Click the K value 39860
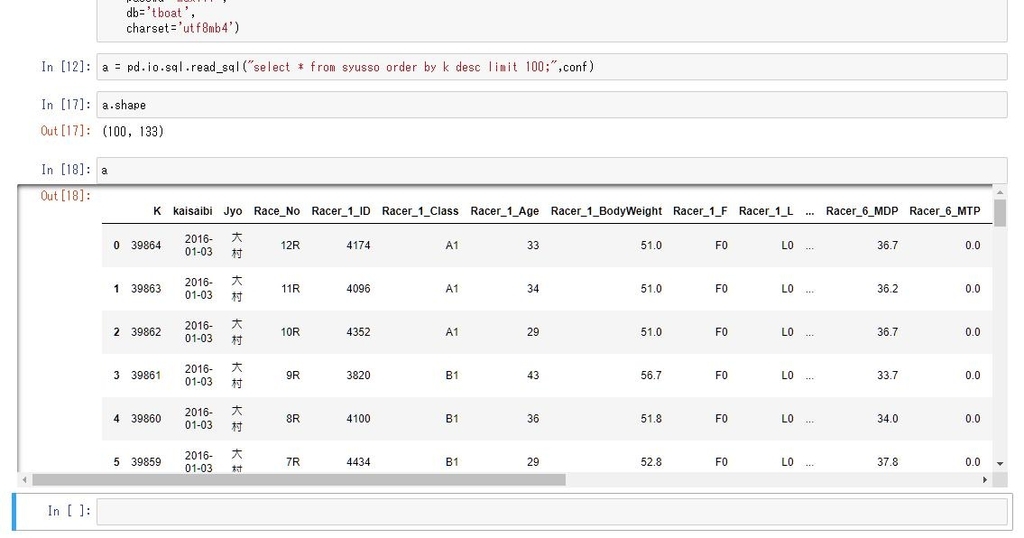This screenshot has height=538, width=1024. pos(146,419)
